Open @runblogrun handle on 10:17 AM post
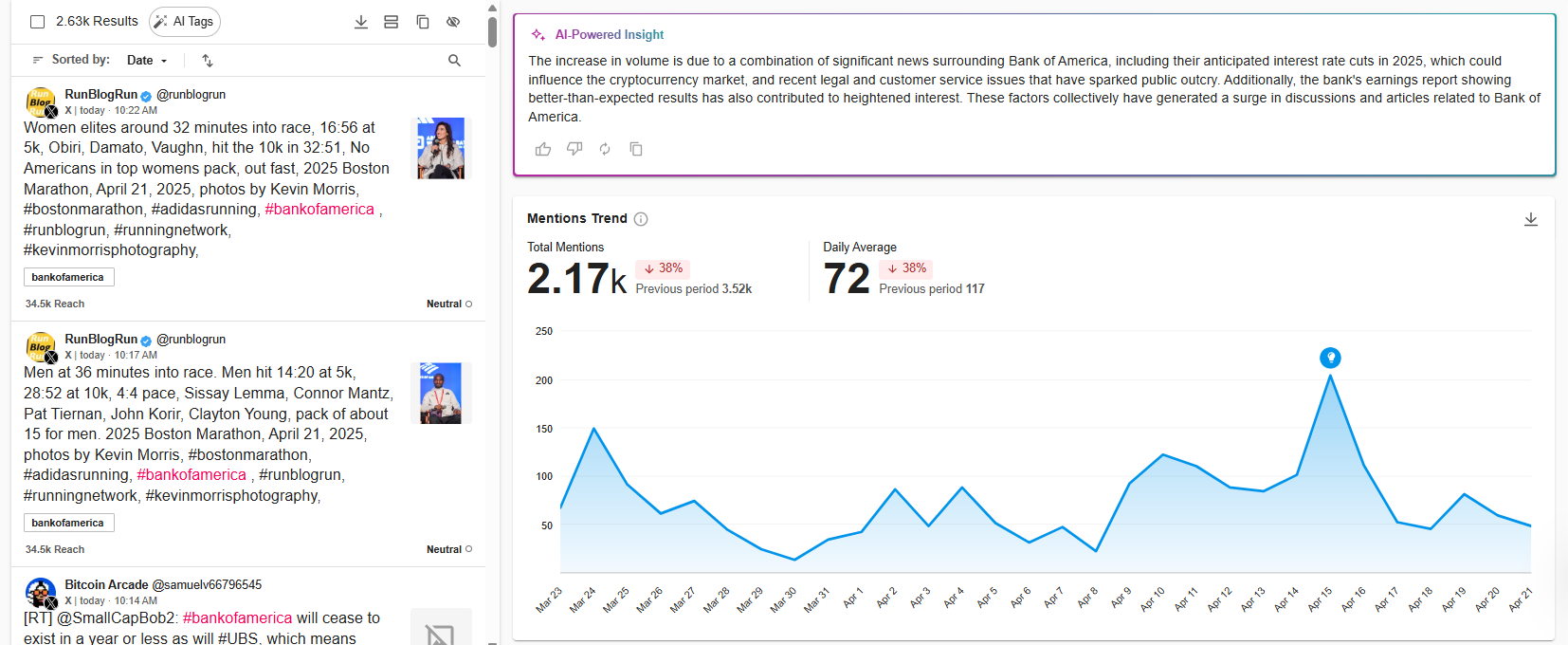Image resolution: width=1568 pixels, height=645 pixels. [x=191, y=340]
